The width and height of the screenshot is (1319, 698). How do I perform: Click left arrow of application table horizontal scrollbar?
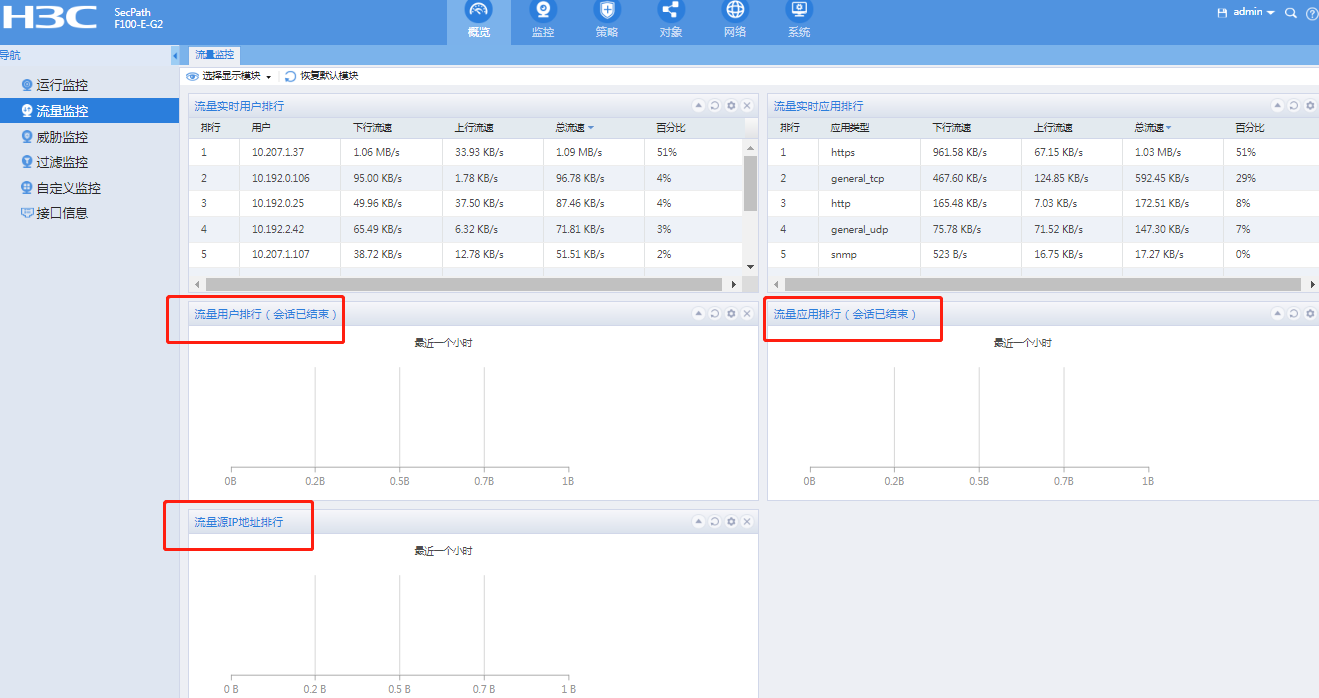coord(775,284)
